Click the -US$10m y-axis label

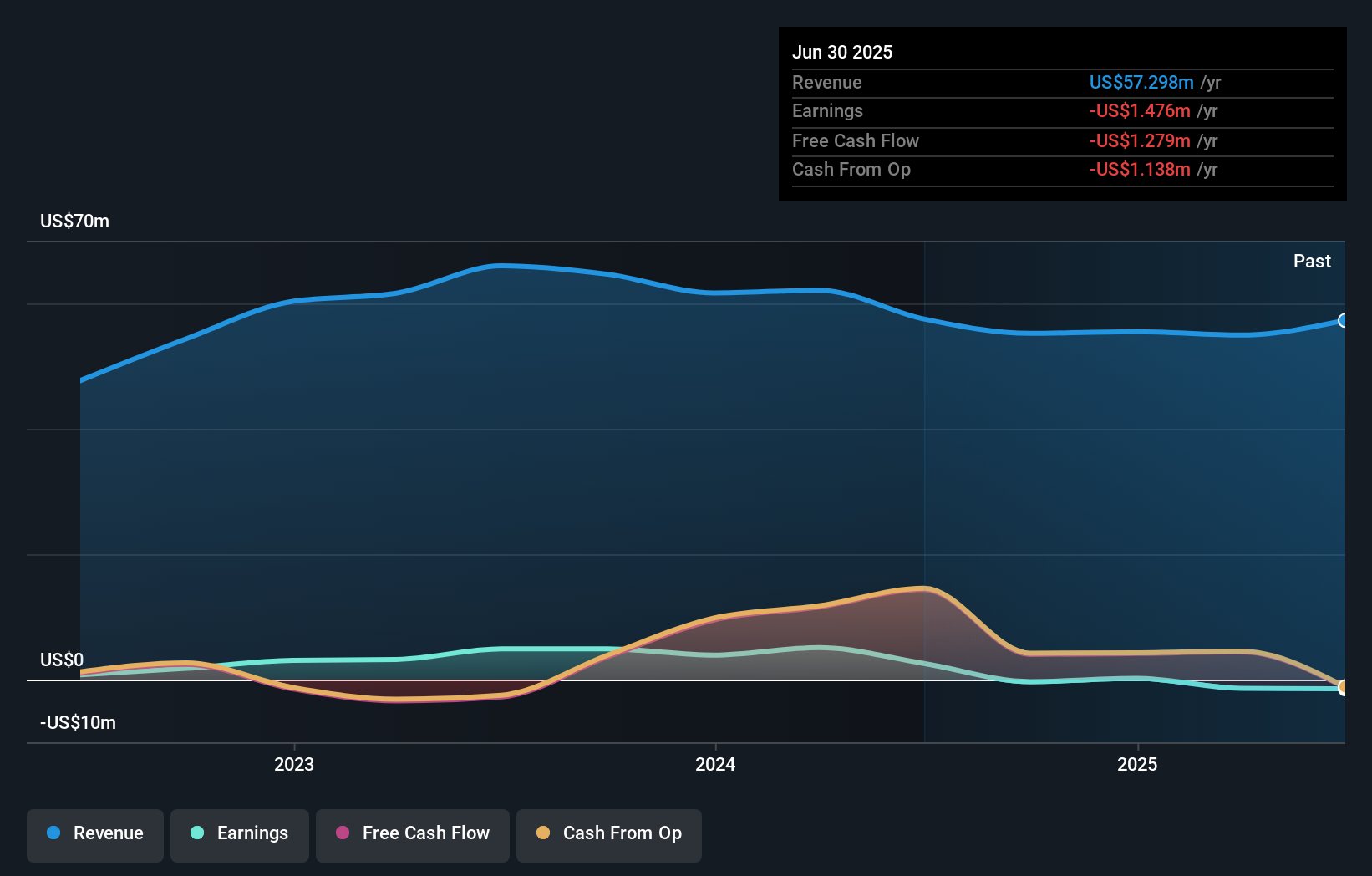[x=79, y=723]
